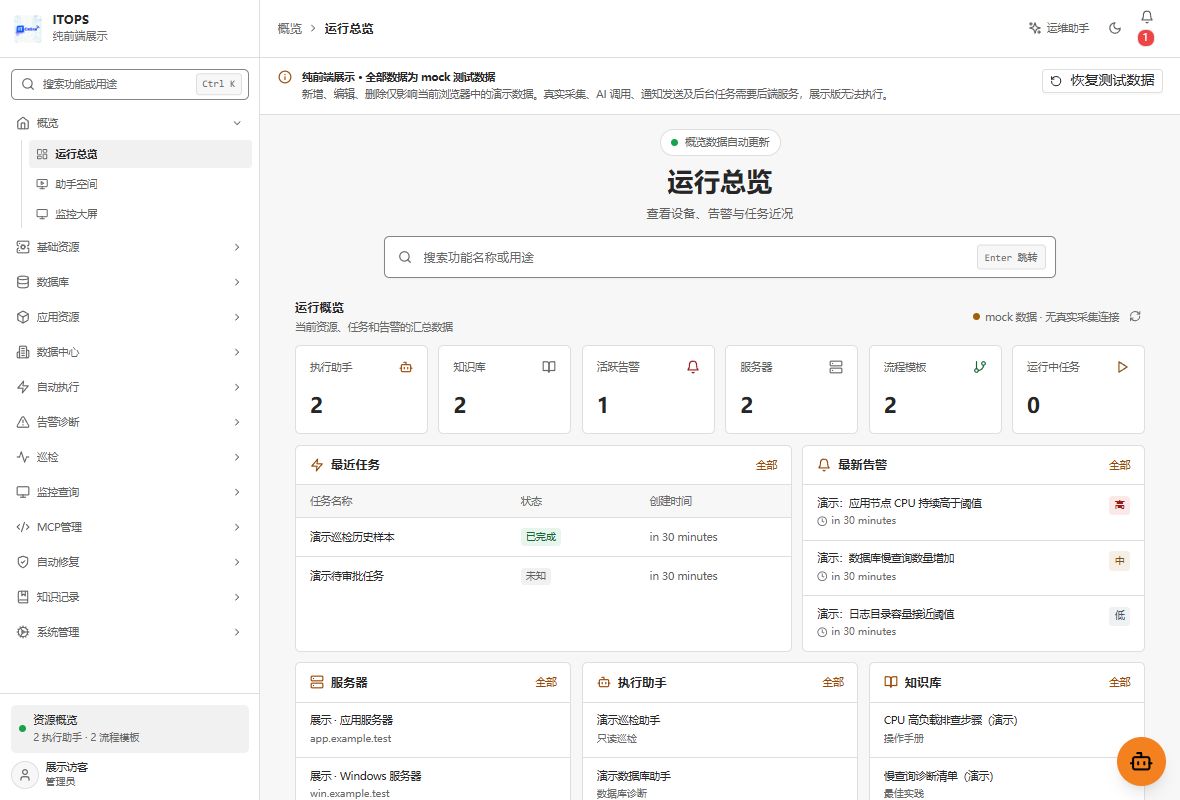Click the 资源概览 status card
Viewport: 1180px width, 800px height.
129,729
